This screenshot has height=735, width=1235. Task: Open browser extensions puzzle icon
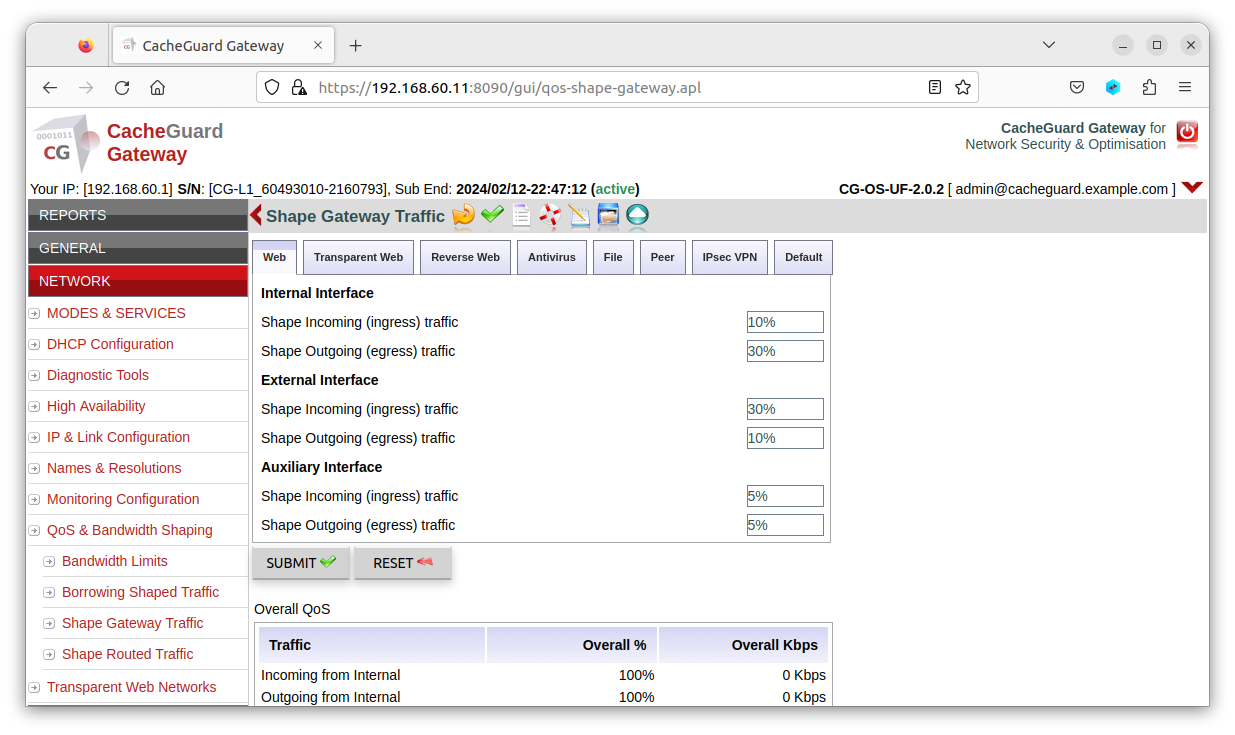point(1149,87)
